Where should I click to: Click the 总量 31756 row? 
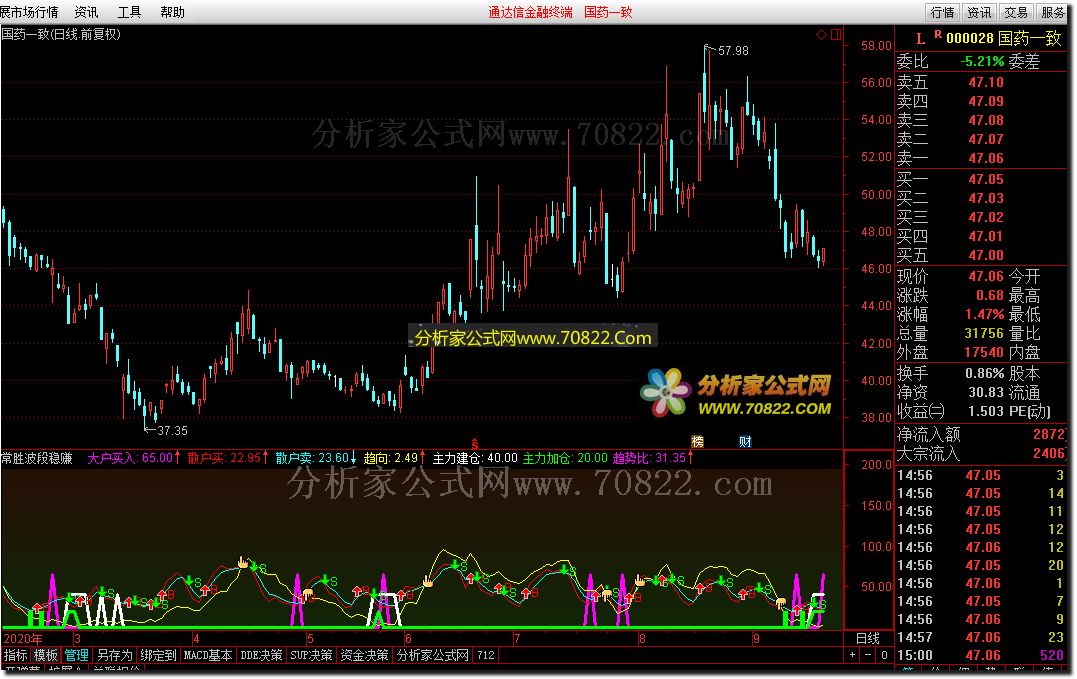pyautogui.click(x=950, y=333)
